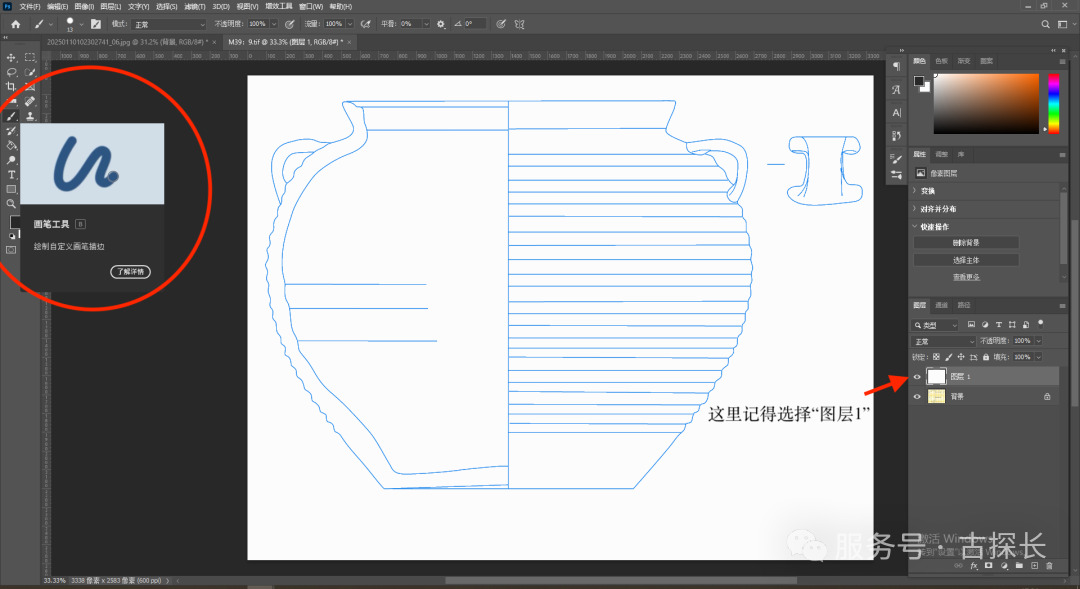1080x589 pixels.
Task: Select the Rectangle shape tool
Action: (x=11, y=189)
